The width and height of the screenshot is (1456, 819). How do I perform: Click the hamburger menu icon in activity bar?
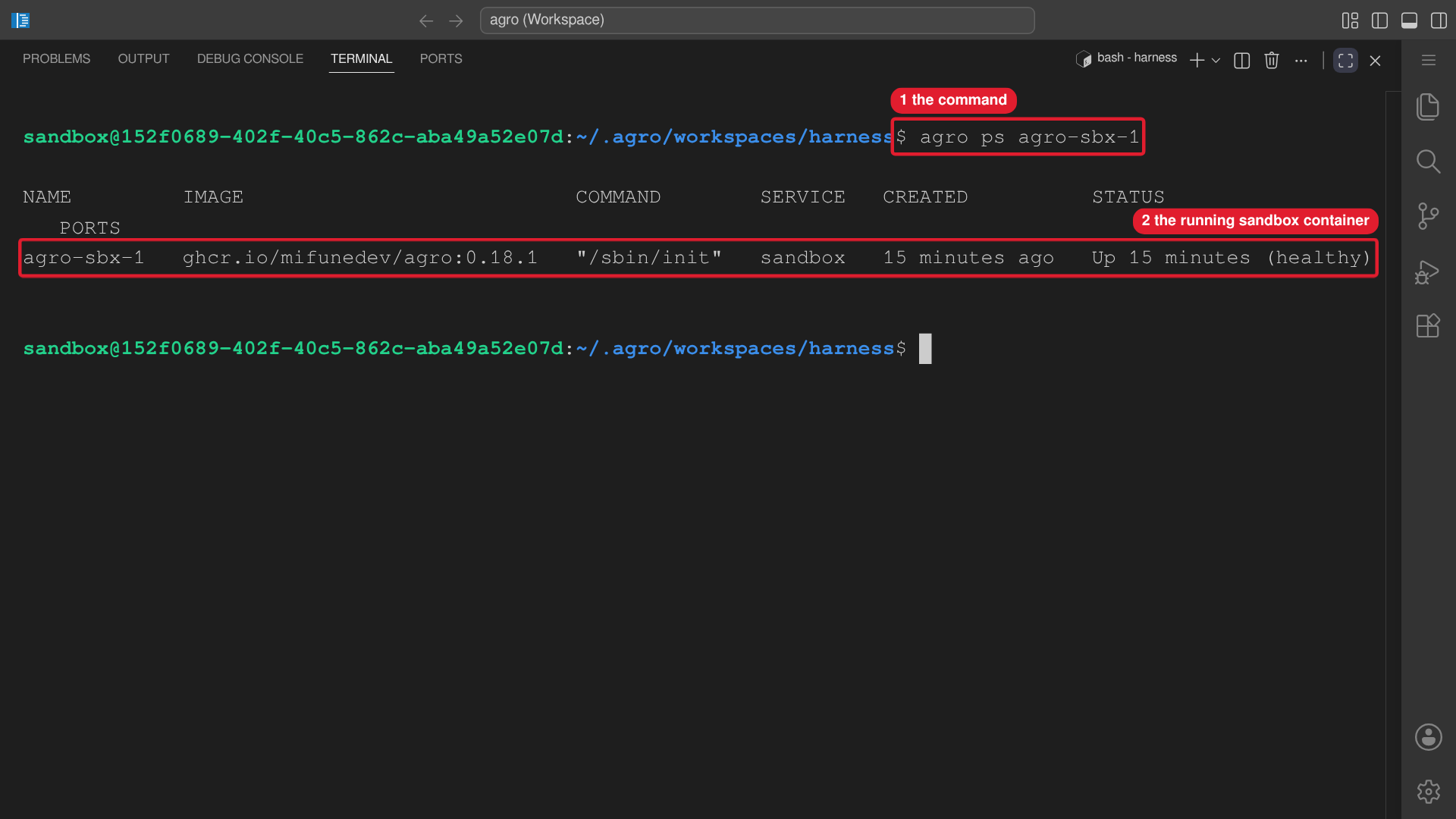[1429, 60]
